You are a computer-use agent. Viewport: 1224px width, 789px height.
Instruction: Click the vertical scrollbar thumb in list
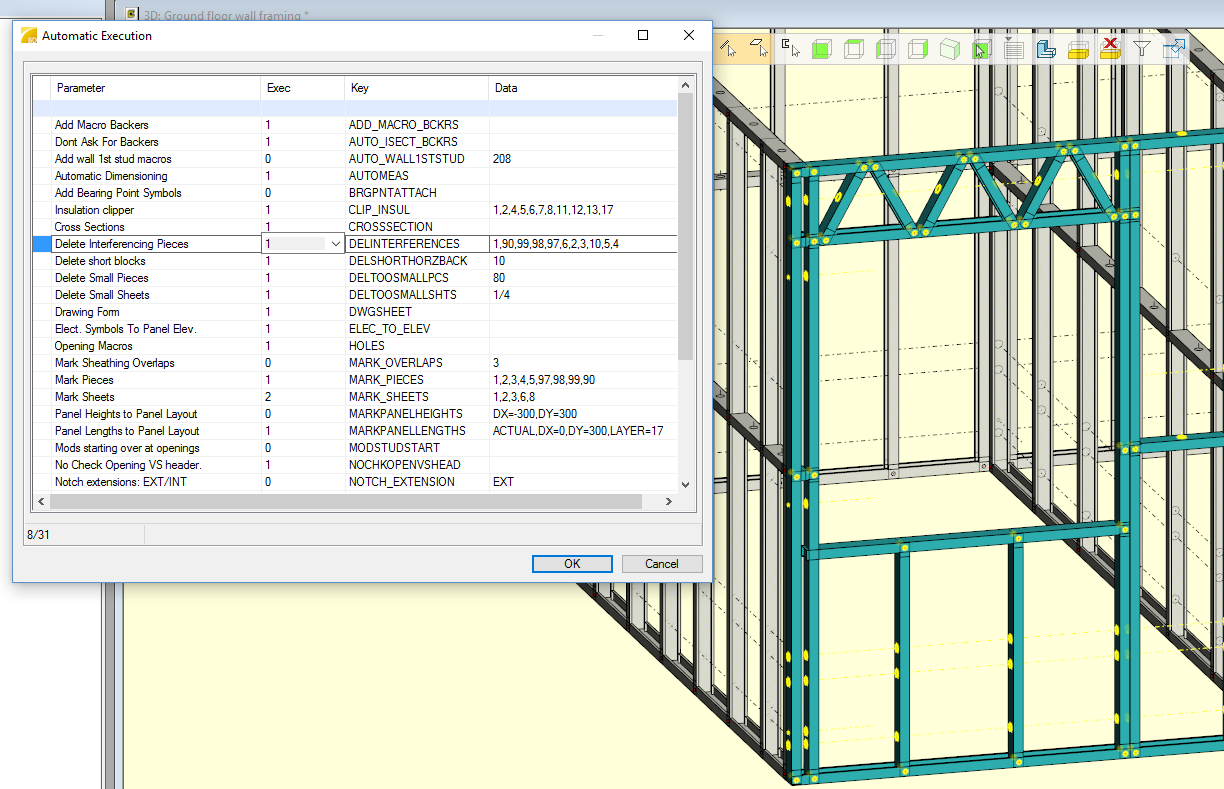(x=685, y=225)
